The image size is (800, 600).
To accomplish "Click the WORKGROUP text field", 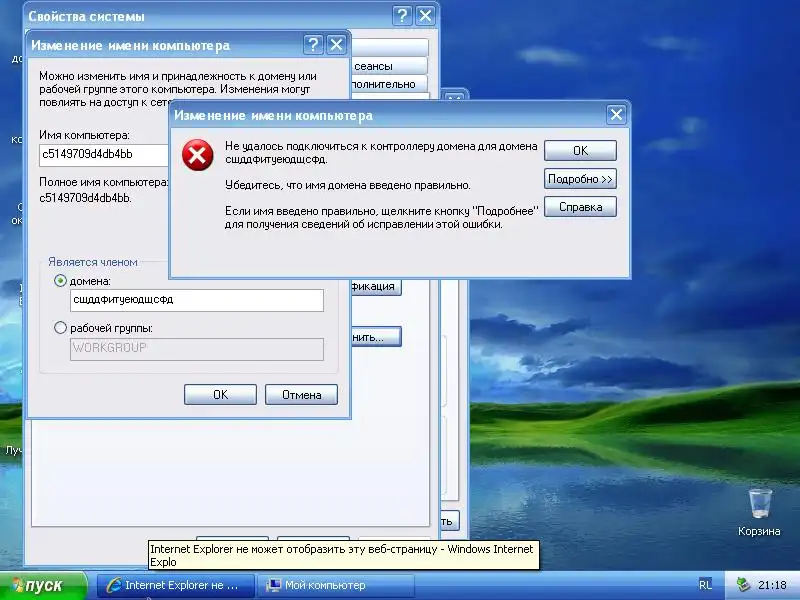I will pyautogui.click(x=196, y=348).
